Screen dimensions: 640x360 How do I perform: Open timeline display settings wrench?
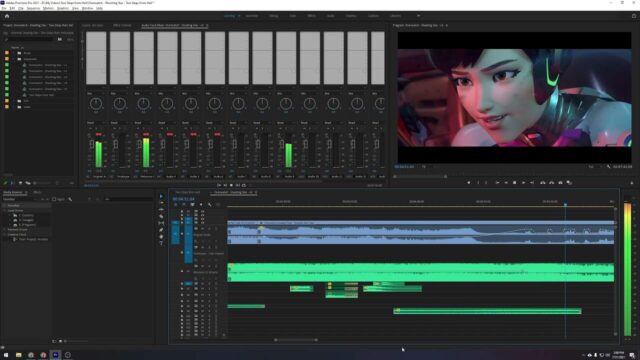point(210,204)
